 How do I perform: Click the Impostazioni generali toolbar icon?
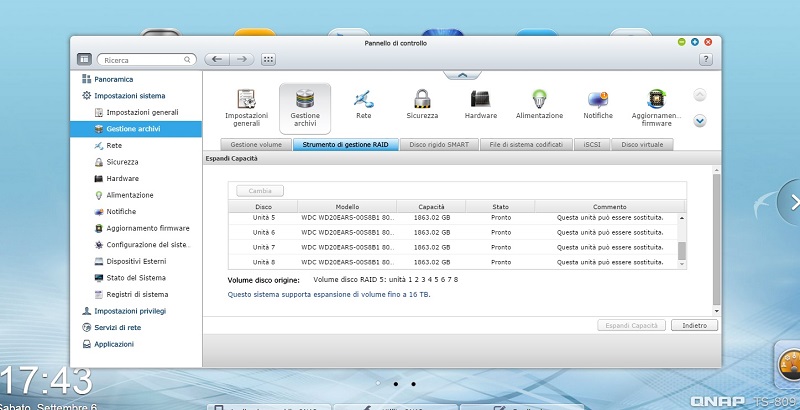[x=246, y=100]
